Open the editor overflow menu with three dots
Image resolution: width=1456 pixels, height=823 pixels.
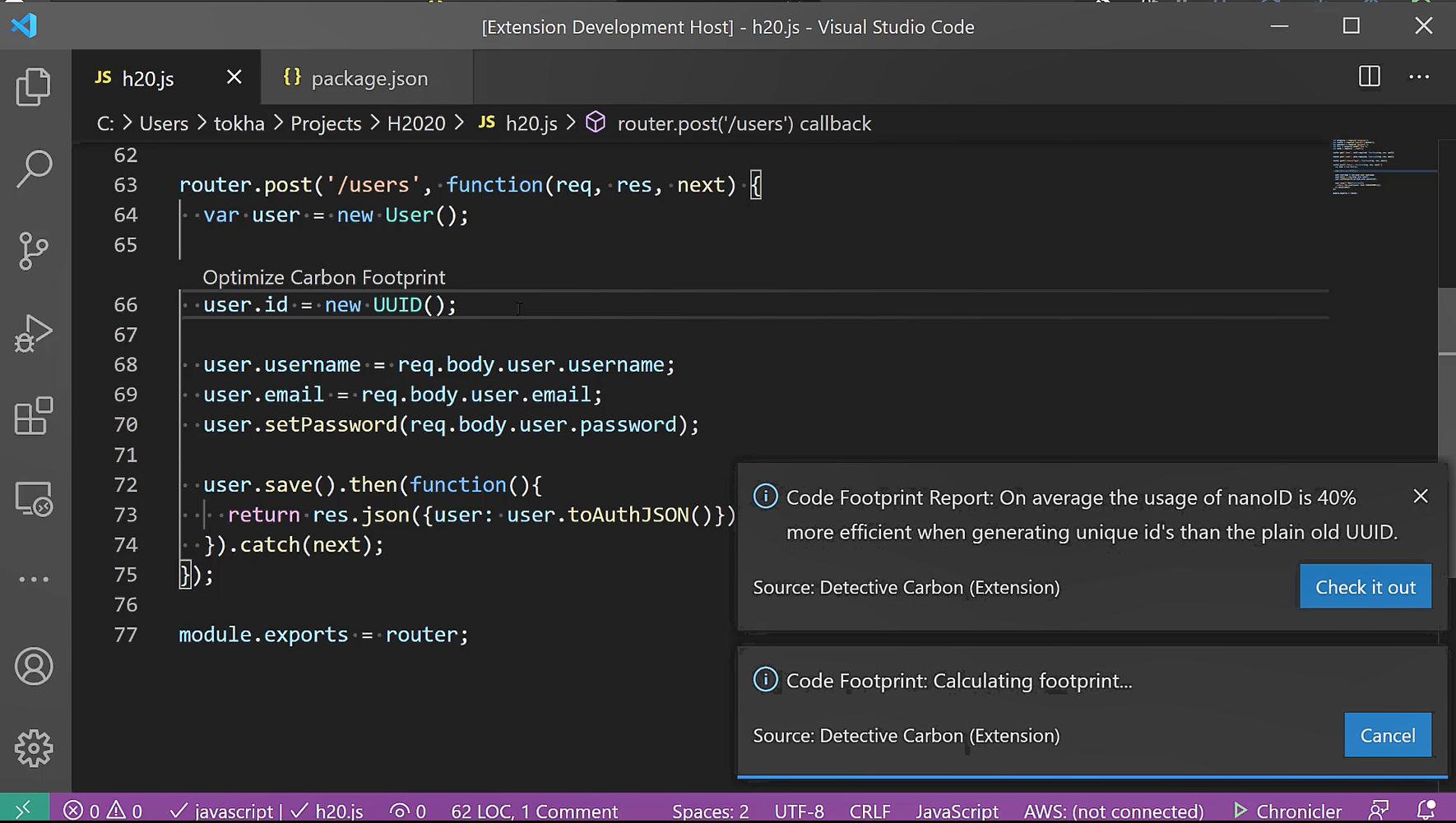point(1420,76)
